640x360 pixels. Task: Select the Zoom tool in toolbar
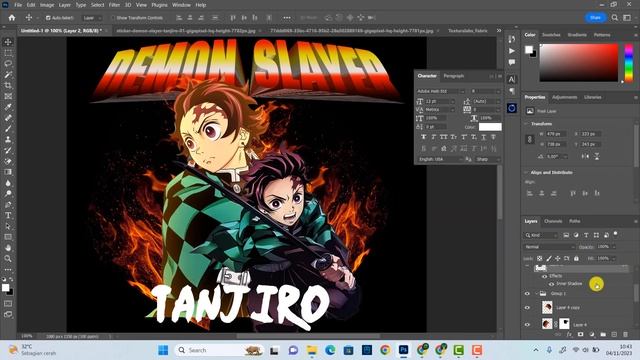(x=8, y=258)
